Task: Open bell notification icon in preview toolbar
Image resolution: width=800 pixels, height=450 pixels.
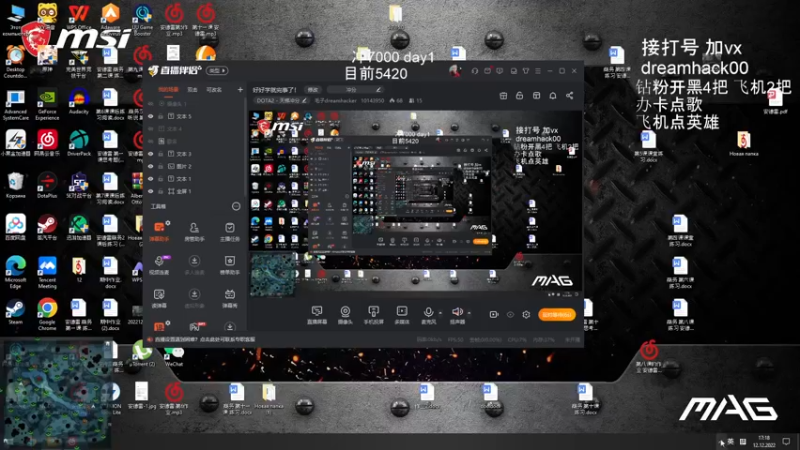Action: pos(553,95)
